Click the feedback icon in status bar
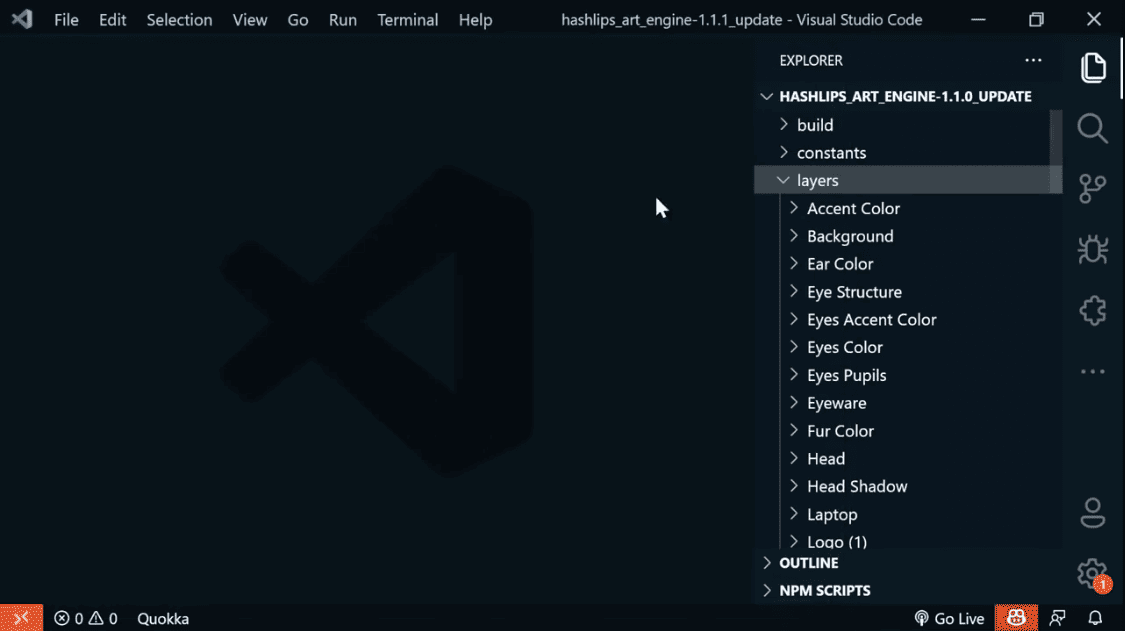Image resolution: width=1125 pixels, height=631 pixels. (x=1058, y=618)
